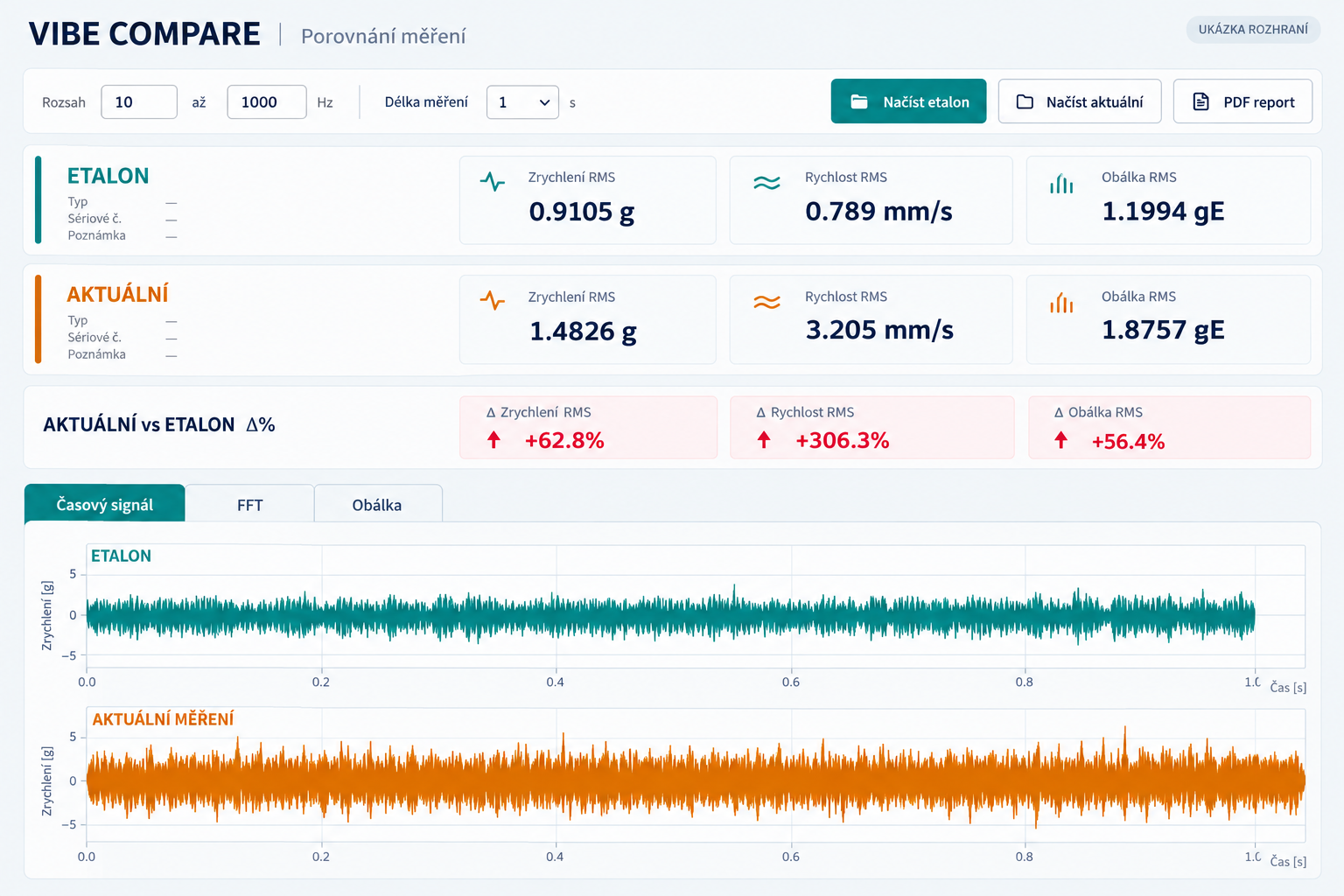The height and width of the screenshot is (896, 1344).
Task: Click the Načíst etalon button label
Action: 926,102
